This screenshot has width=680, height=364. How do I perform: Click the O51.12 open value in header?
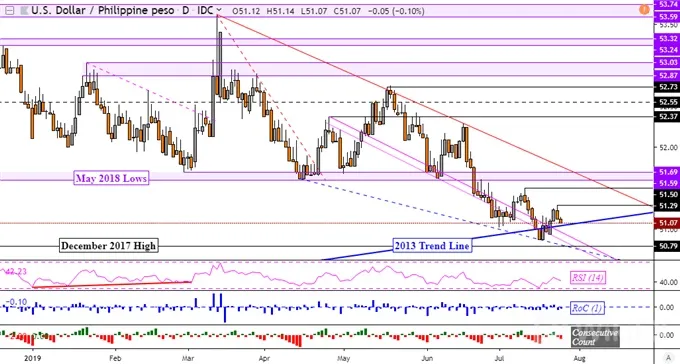click(246, 11)
